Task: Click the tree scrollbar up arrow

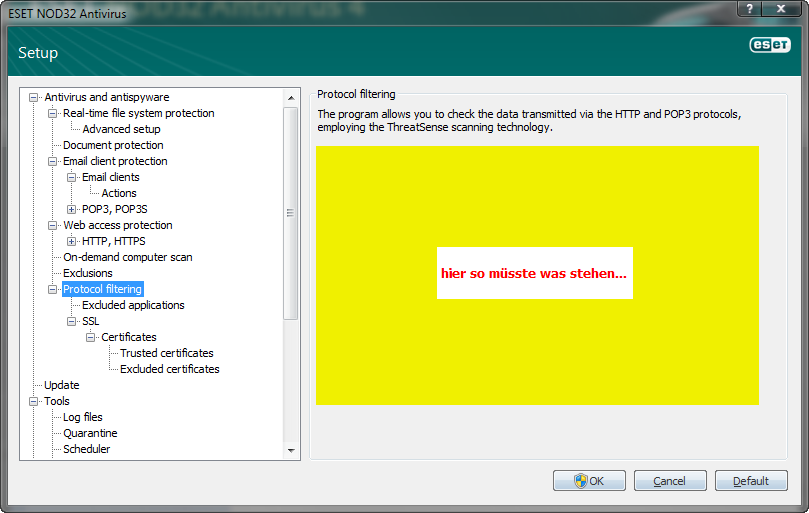Action: 291,98
